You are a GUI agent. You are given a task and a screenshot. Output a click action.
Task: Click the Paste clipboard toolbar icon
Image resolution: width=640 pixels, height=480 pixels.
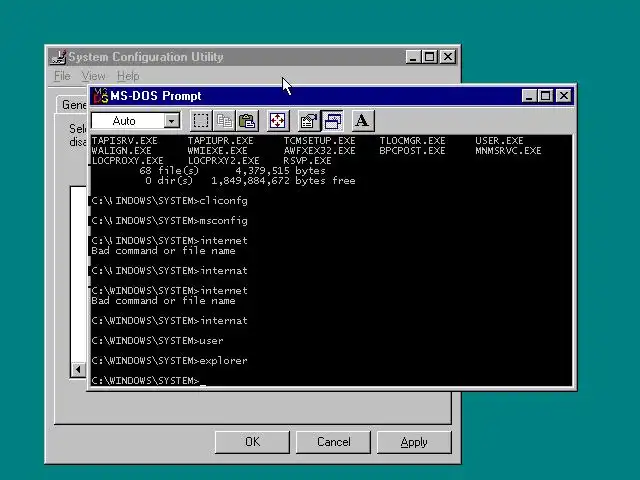tap(247, 121)
